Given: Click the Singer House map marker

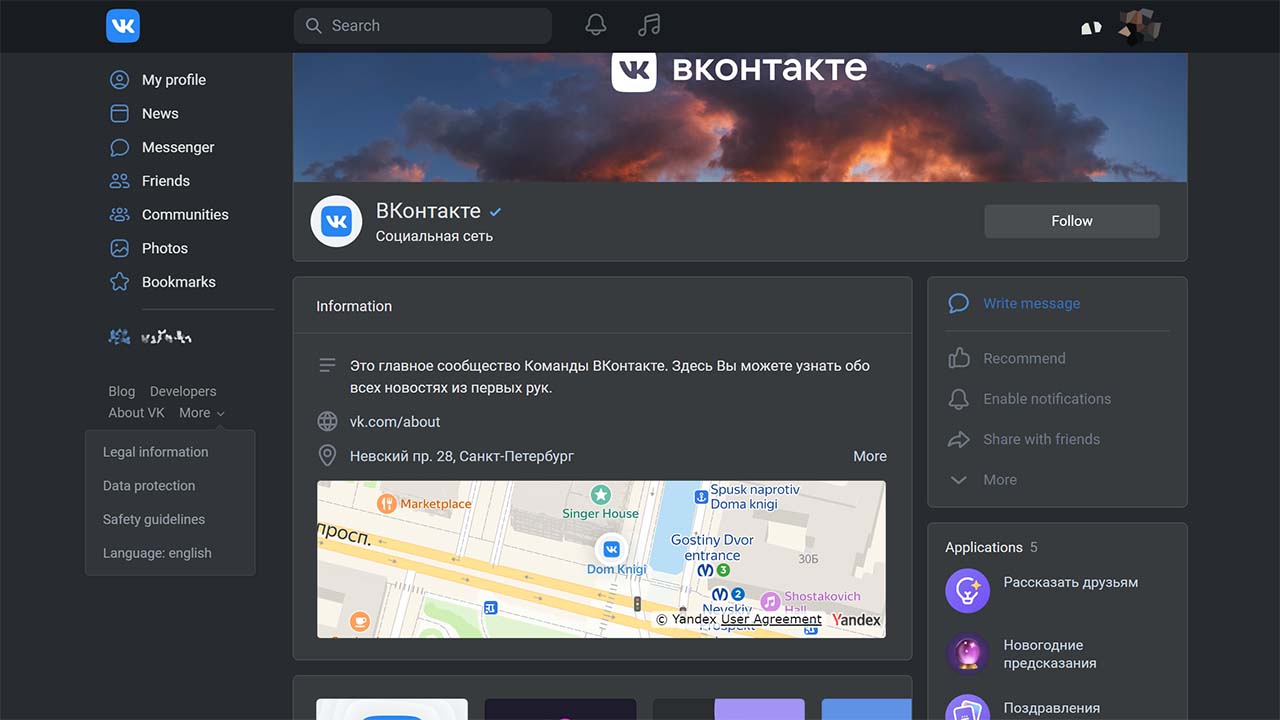Looking at the screenshot, I should [x=600, y=494].
